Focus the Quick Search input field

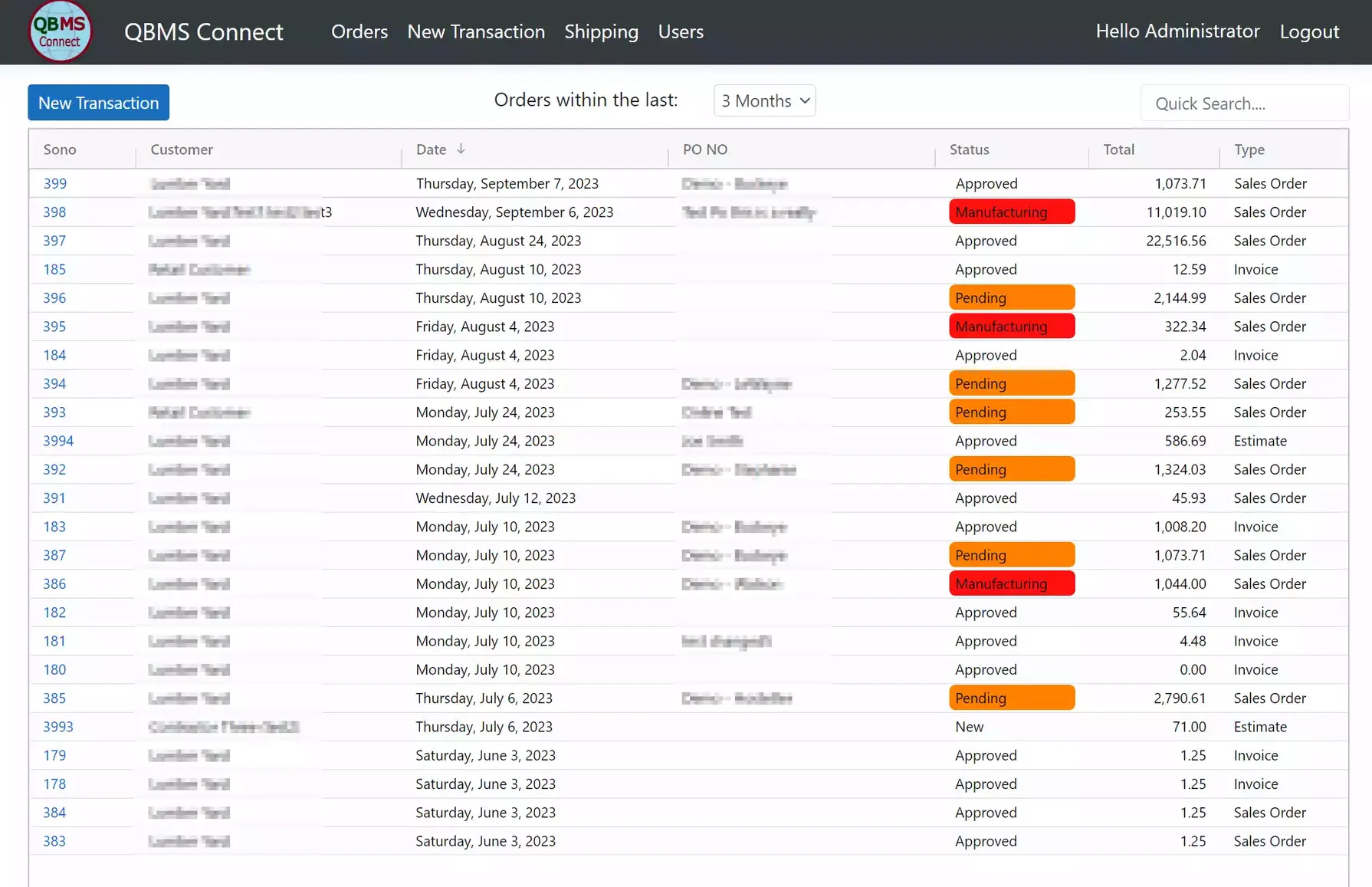point(1243,103)
